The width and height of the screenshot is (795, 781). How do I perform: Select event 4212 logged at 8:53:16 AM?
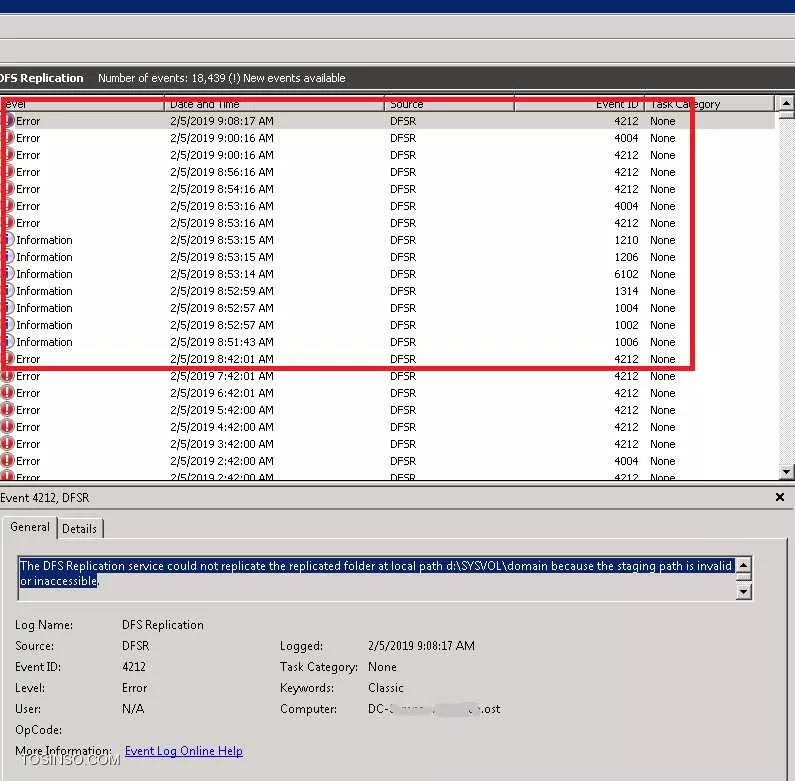[387, 223]
